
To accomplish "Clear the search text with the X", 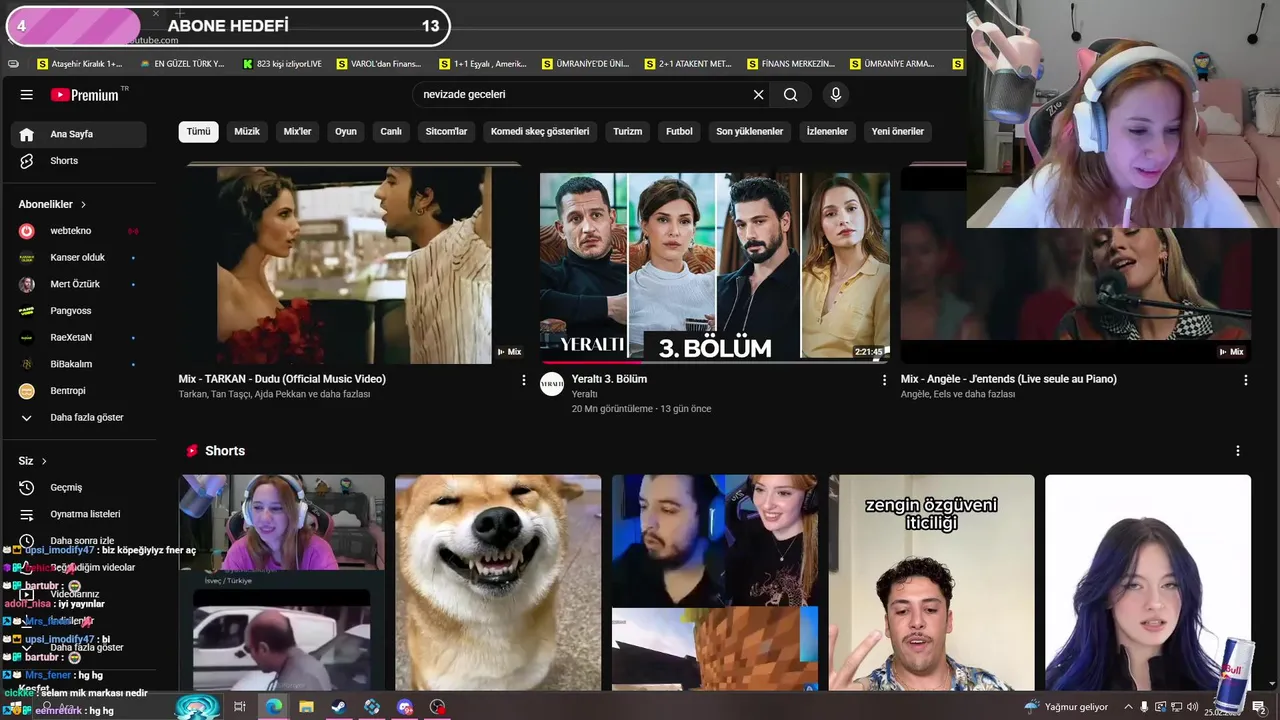I will point(758,95).
